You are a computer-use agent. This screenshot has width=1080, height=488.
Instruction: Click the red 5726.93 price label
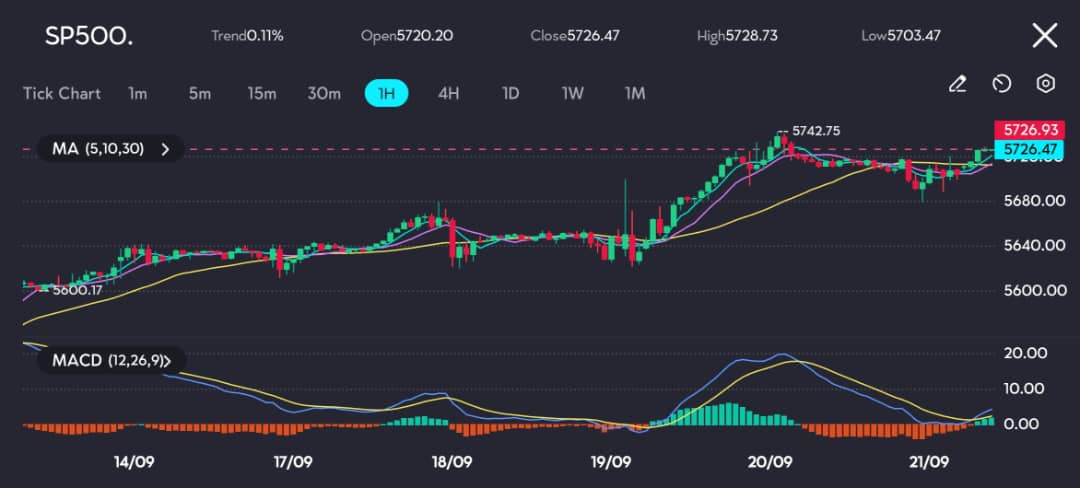click(x=1029, y=129)
